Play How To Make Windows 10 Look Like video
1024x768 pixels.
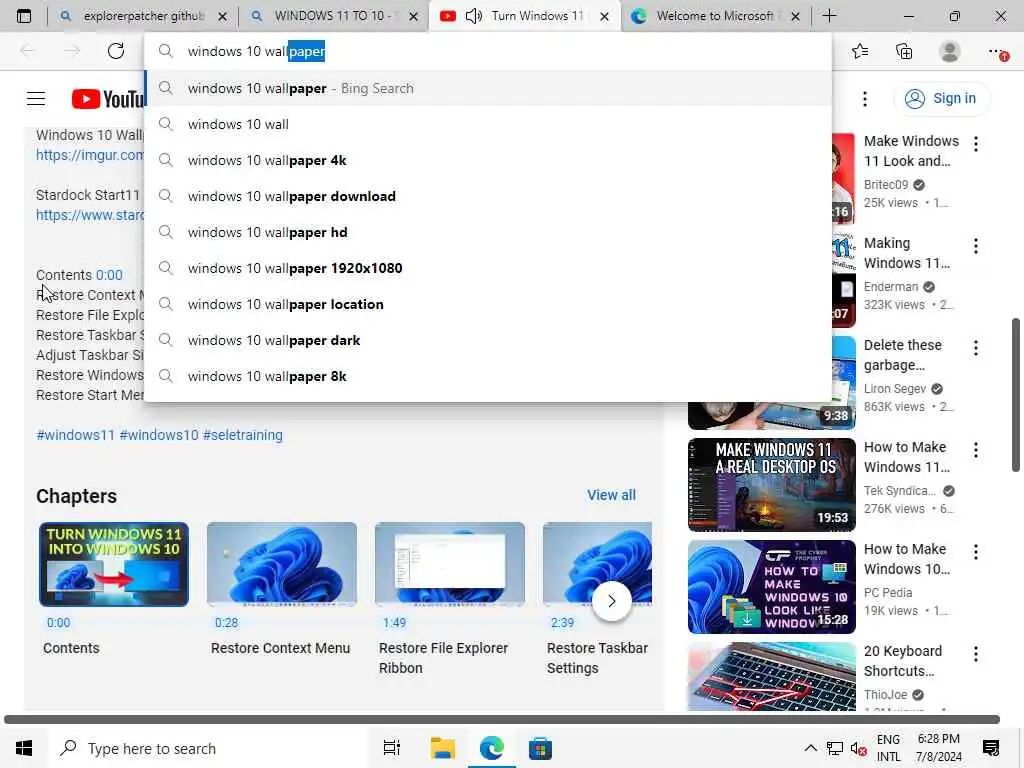pos(771,586)
